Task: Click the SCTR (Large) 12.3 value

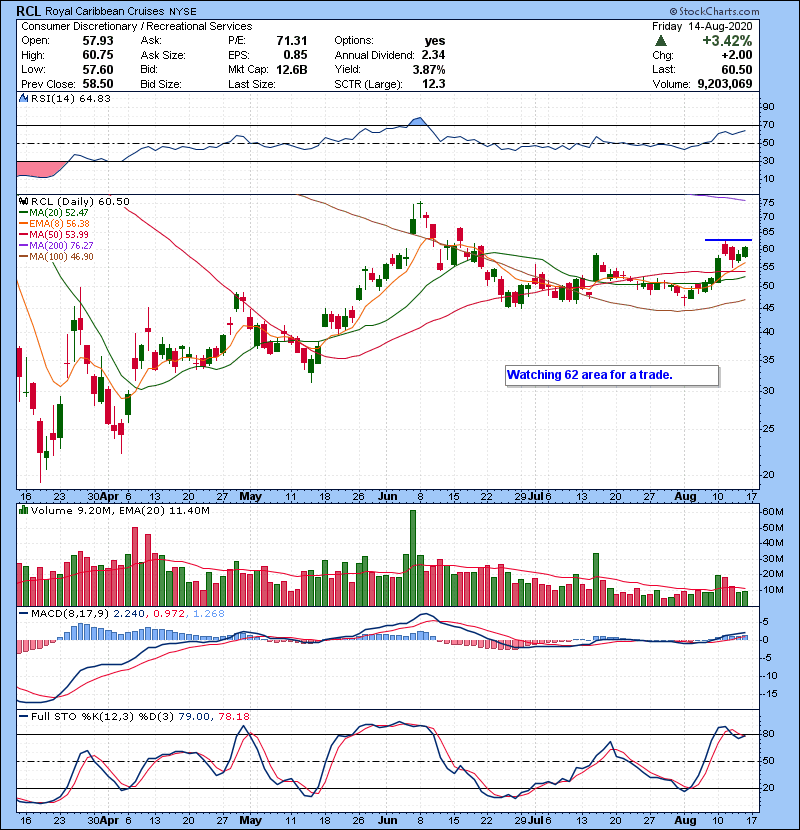Action: 434,84
